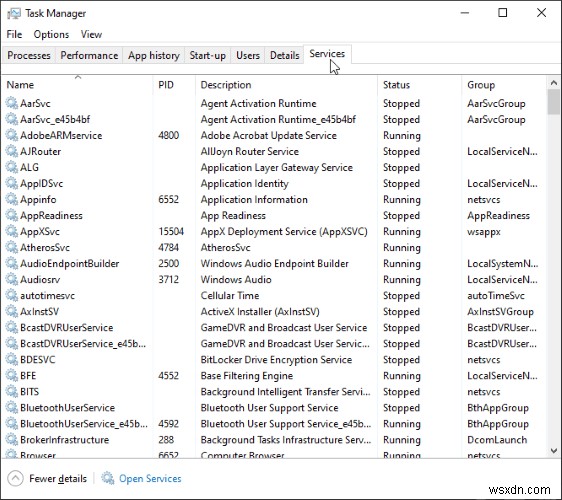
Task: Select the Cellular Time description
Action: point(230,296)
